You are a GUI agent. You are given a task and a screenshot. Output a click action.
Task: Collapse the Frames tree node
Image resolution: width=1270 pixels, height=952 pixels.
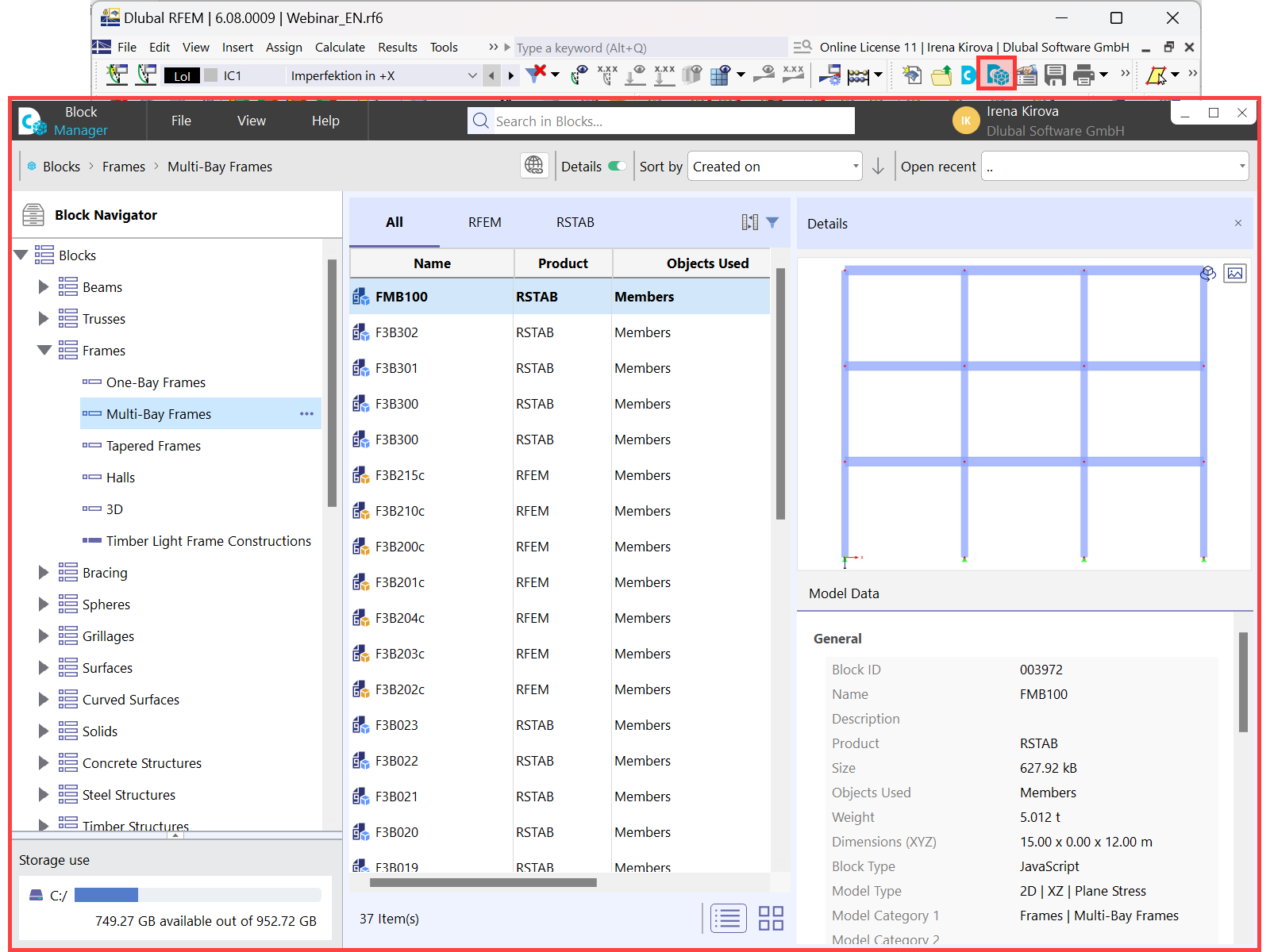coord(44,350)
